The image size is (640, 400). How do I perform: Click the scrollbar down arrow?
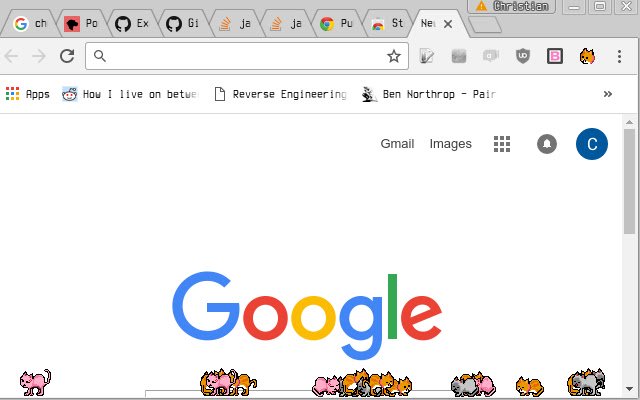click(x=629, y=389)
